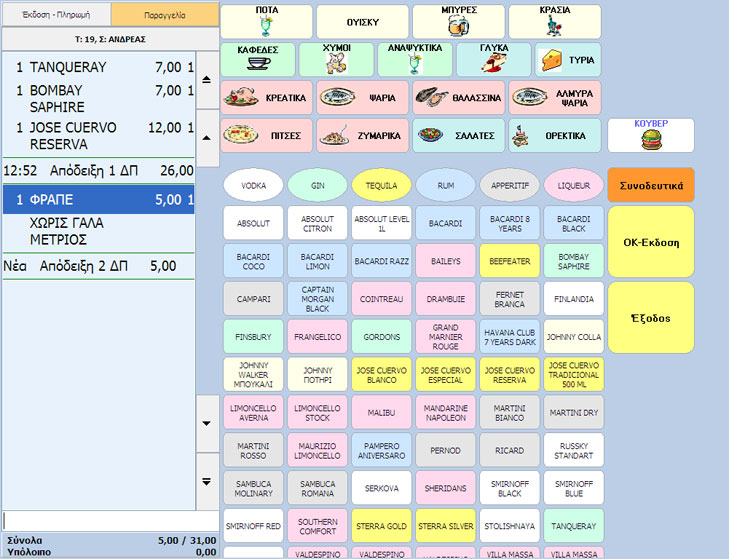Jump to top of order list
Viewport: 729px width, 559px height.
206,78
